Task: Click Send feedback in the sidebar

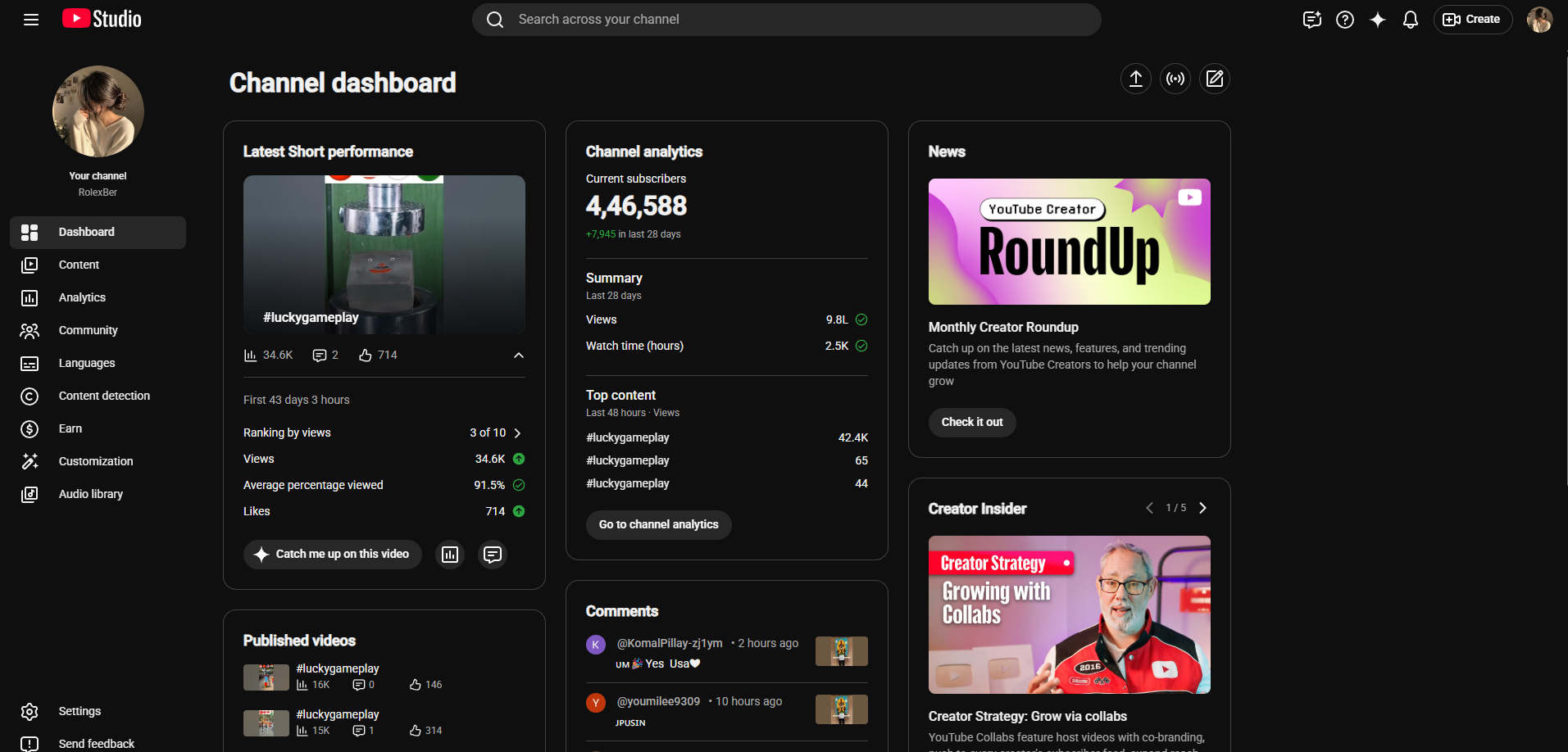Action: (98, 743)
